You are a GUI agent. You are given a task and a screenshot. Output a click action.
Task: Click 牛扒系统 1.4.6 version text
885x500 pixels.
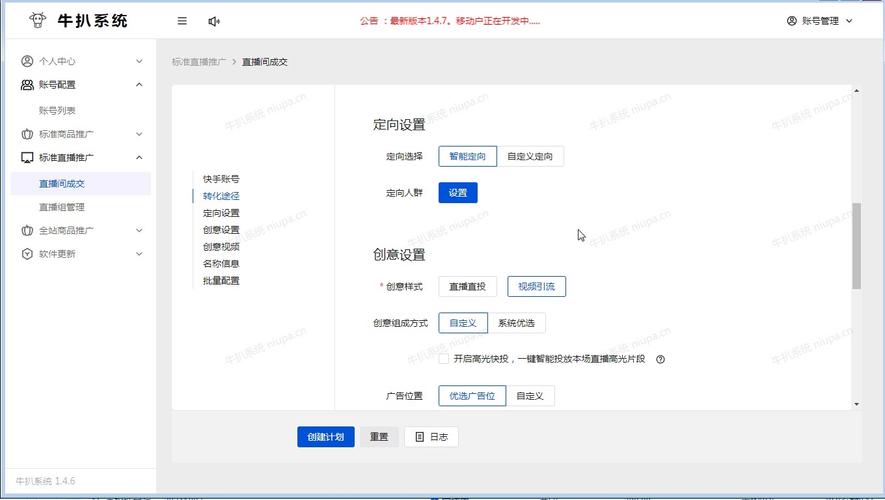pos(45,481)
